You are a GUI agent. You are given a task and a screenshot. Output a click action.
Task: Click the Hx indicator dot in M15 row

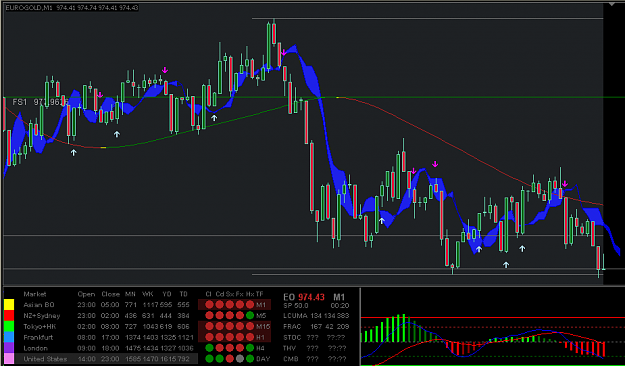250,327
